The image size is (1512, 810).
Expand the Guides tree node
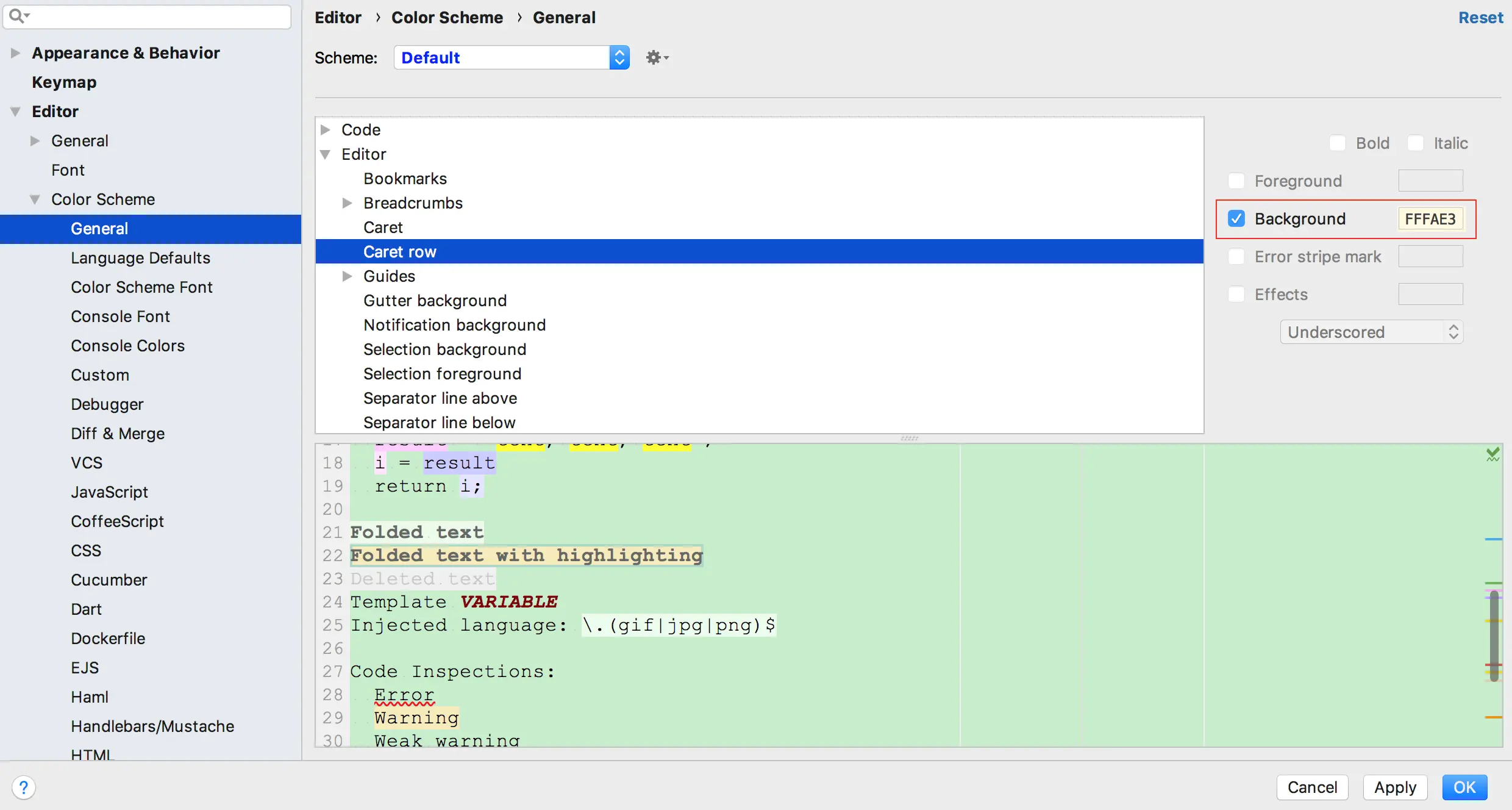347,276
